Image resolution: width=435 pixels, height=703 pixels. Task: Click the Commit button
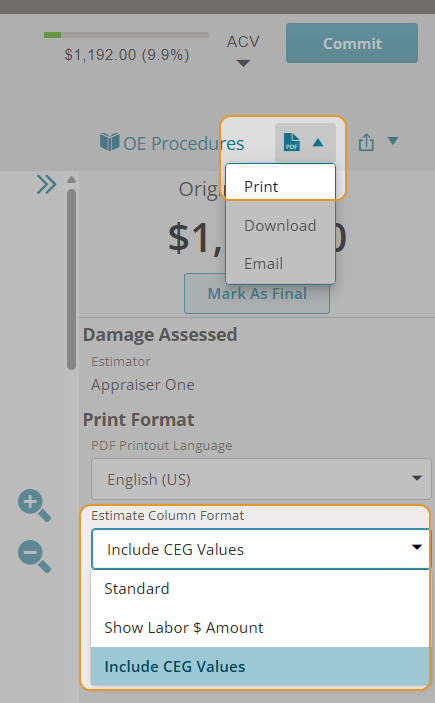pyautogui.click(x=352, y=43)
